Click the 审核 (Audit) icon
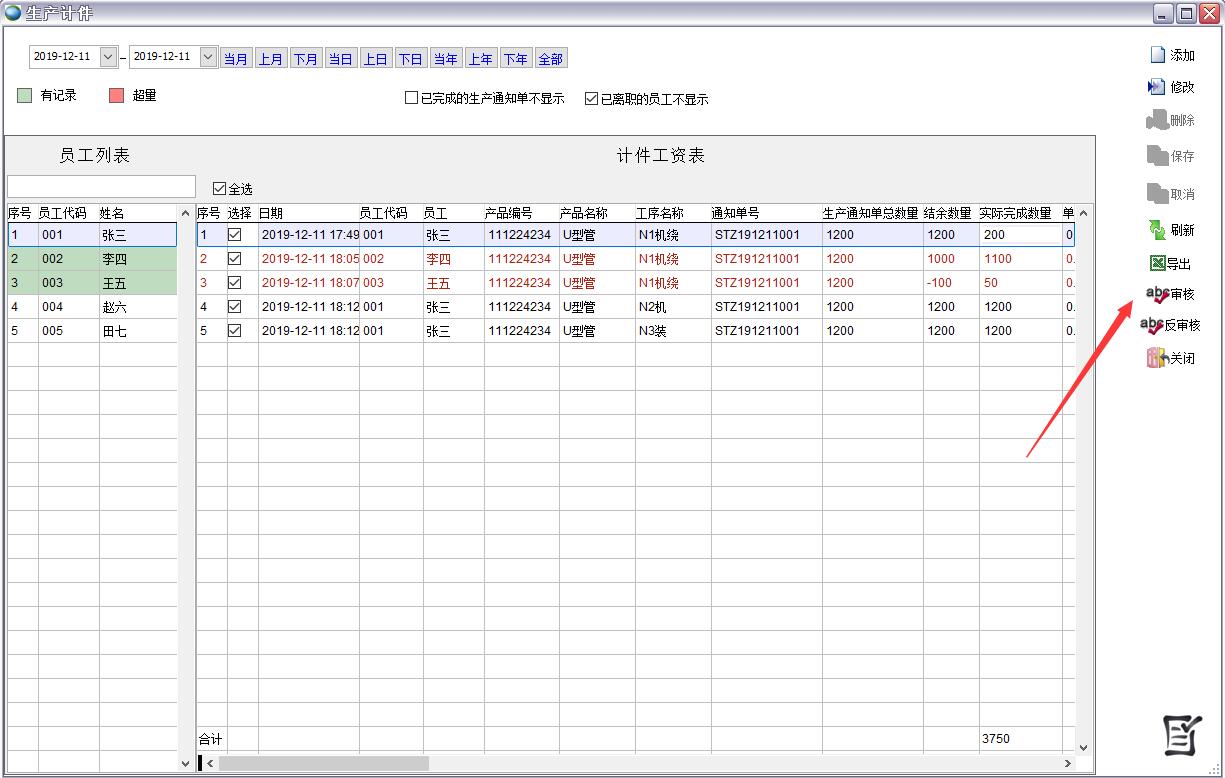This screenshot has width=1225, height=778. coord(1156,294)
